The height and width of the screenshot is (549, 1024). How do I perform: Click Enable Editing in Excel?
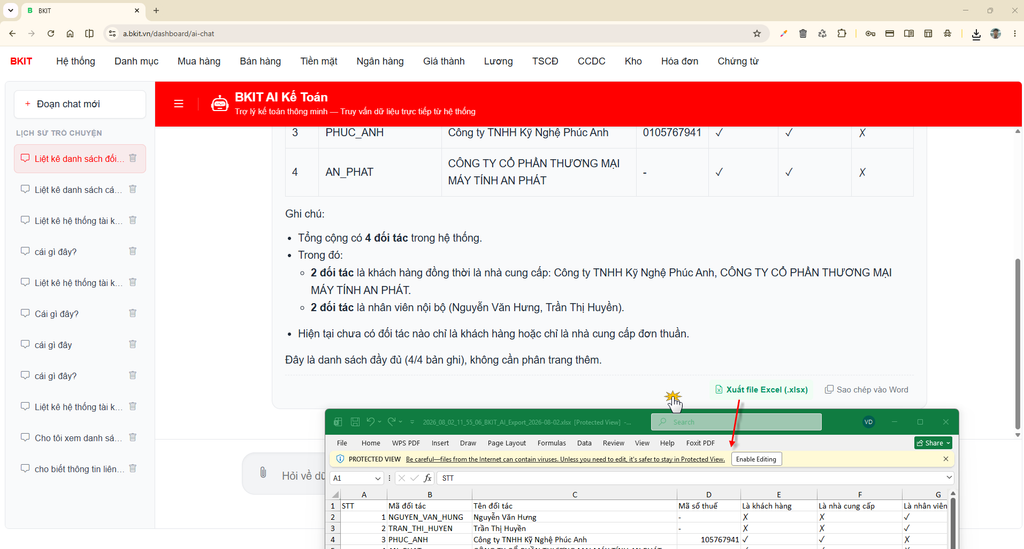(756, 459)
